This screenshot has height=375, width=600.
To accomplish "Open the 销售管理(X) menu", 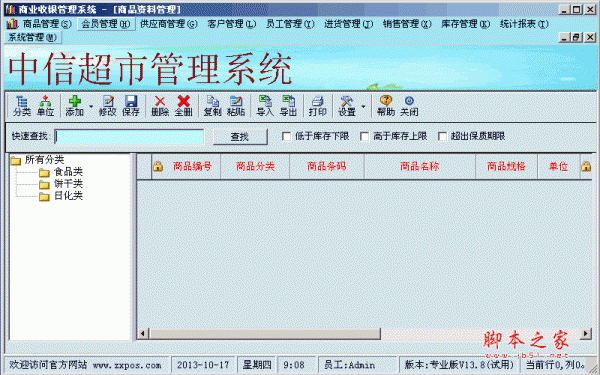I will tap(407, 24).
